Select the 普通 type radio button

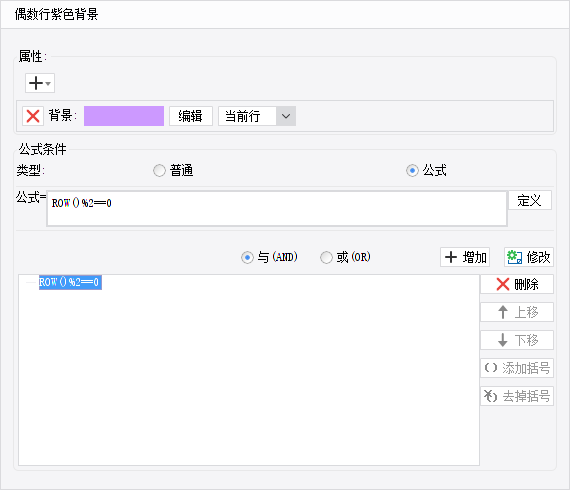159,170
